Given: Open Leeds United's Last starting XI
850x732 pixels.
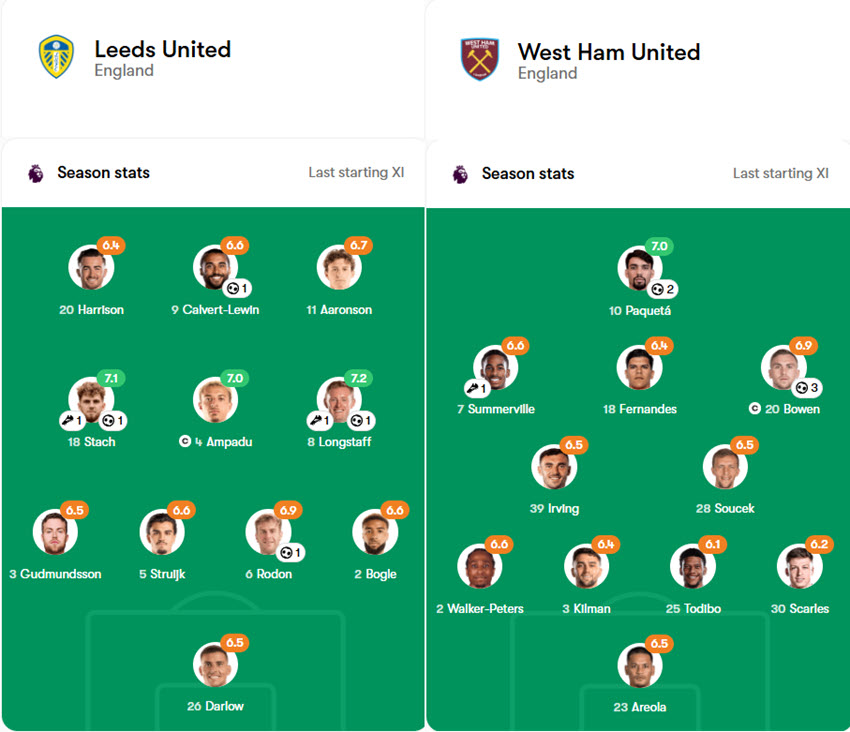Looking at the screenshot, I should tap(354, 172).
